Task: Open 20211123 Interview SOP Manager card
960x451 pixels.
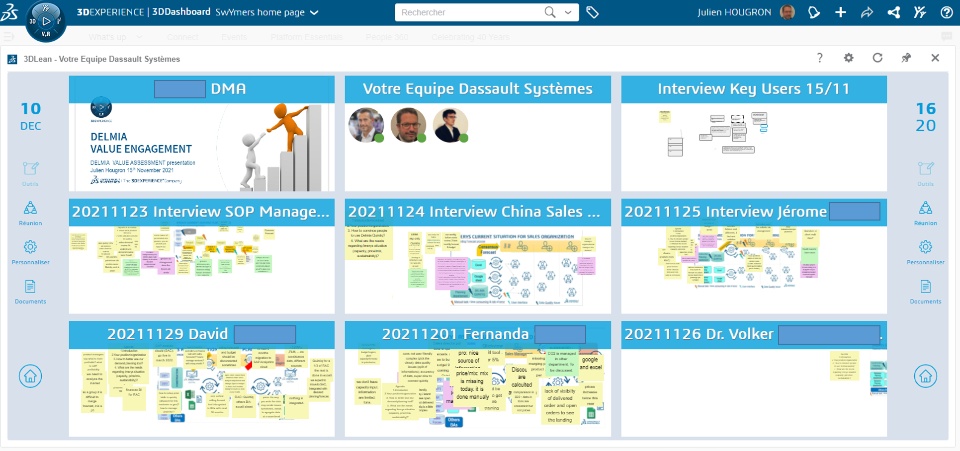Action: click(x=201, y=212)
